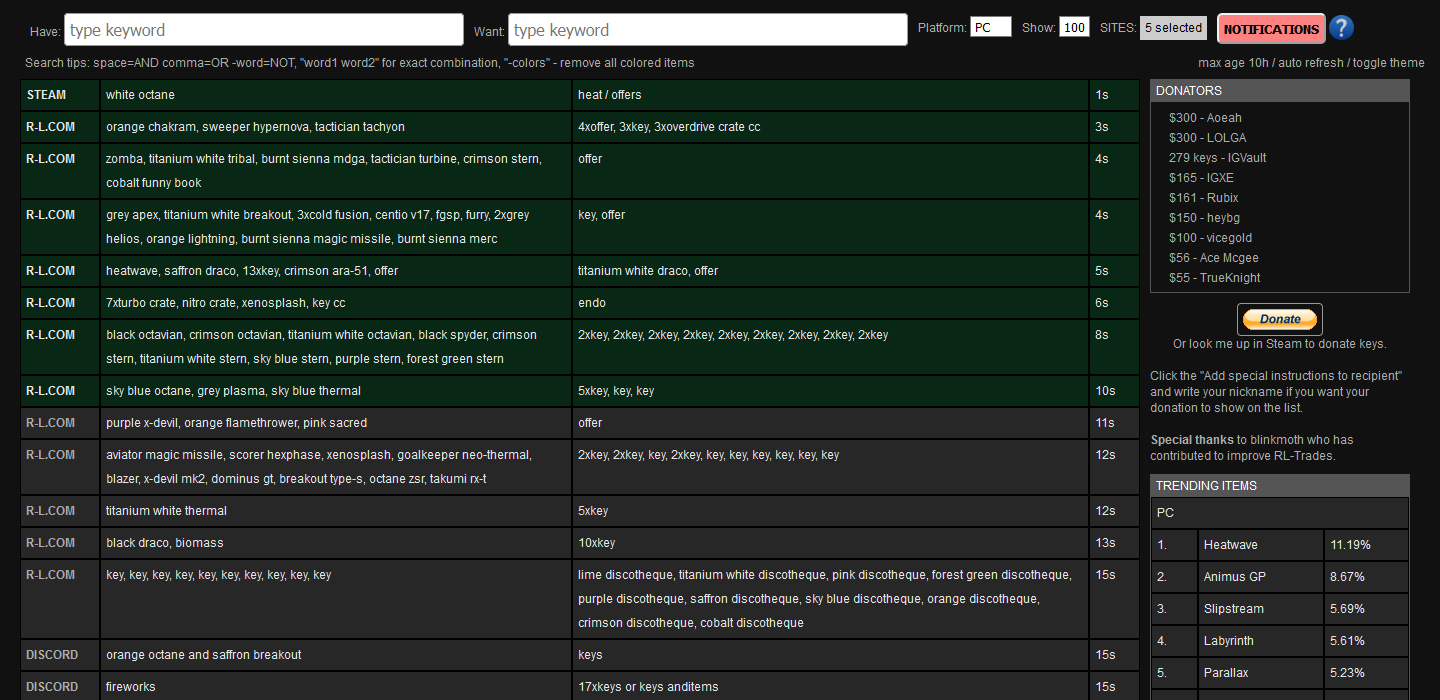Click the NOTIFICATIONS button
This screenshot has width=1440, height=700.
tap(1271, 29)
